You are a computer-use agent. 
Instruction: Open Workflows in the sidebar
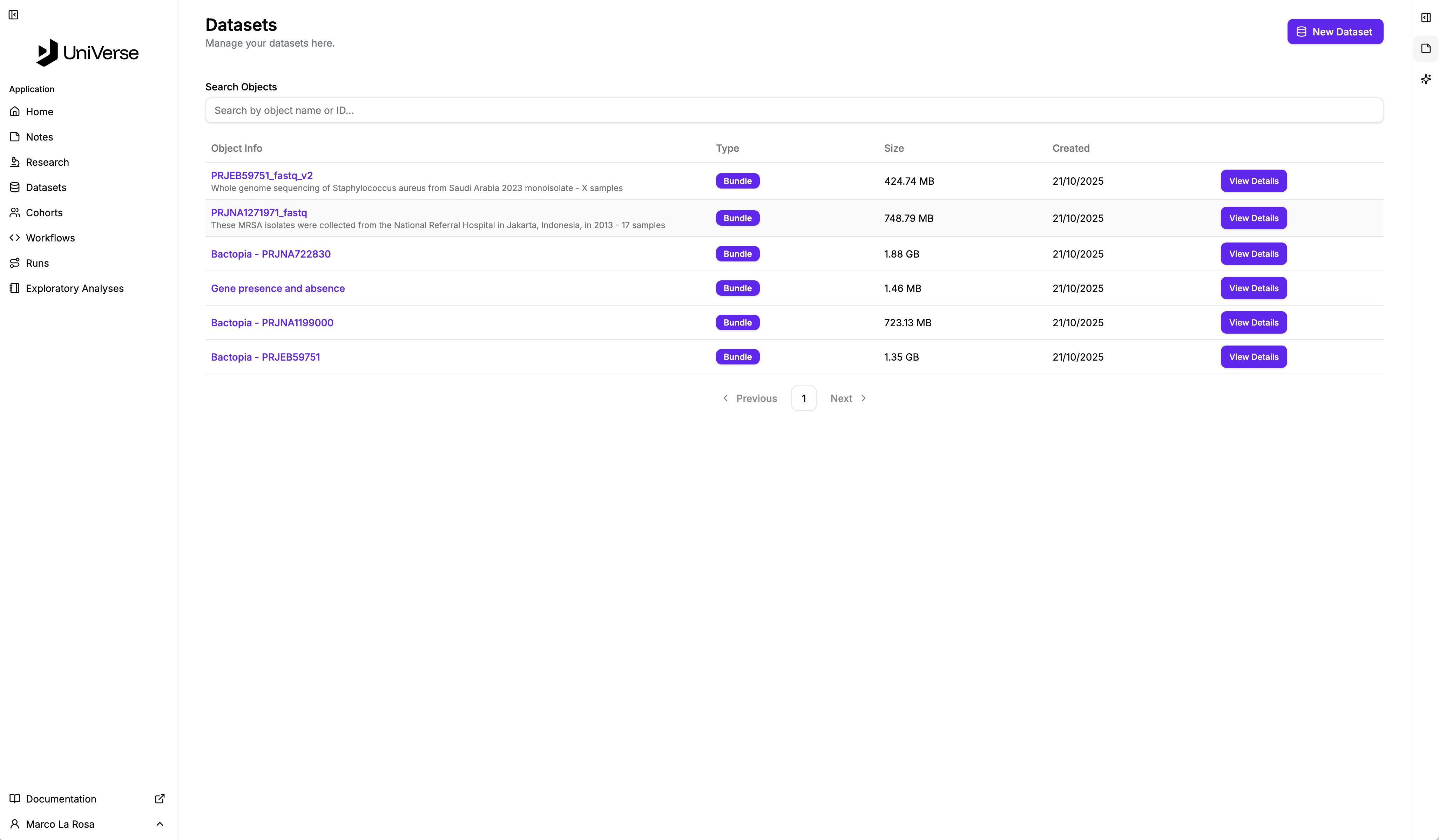tap(50, 238)
